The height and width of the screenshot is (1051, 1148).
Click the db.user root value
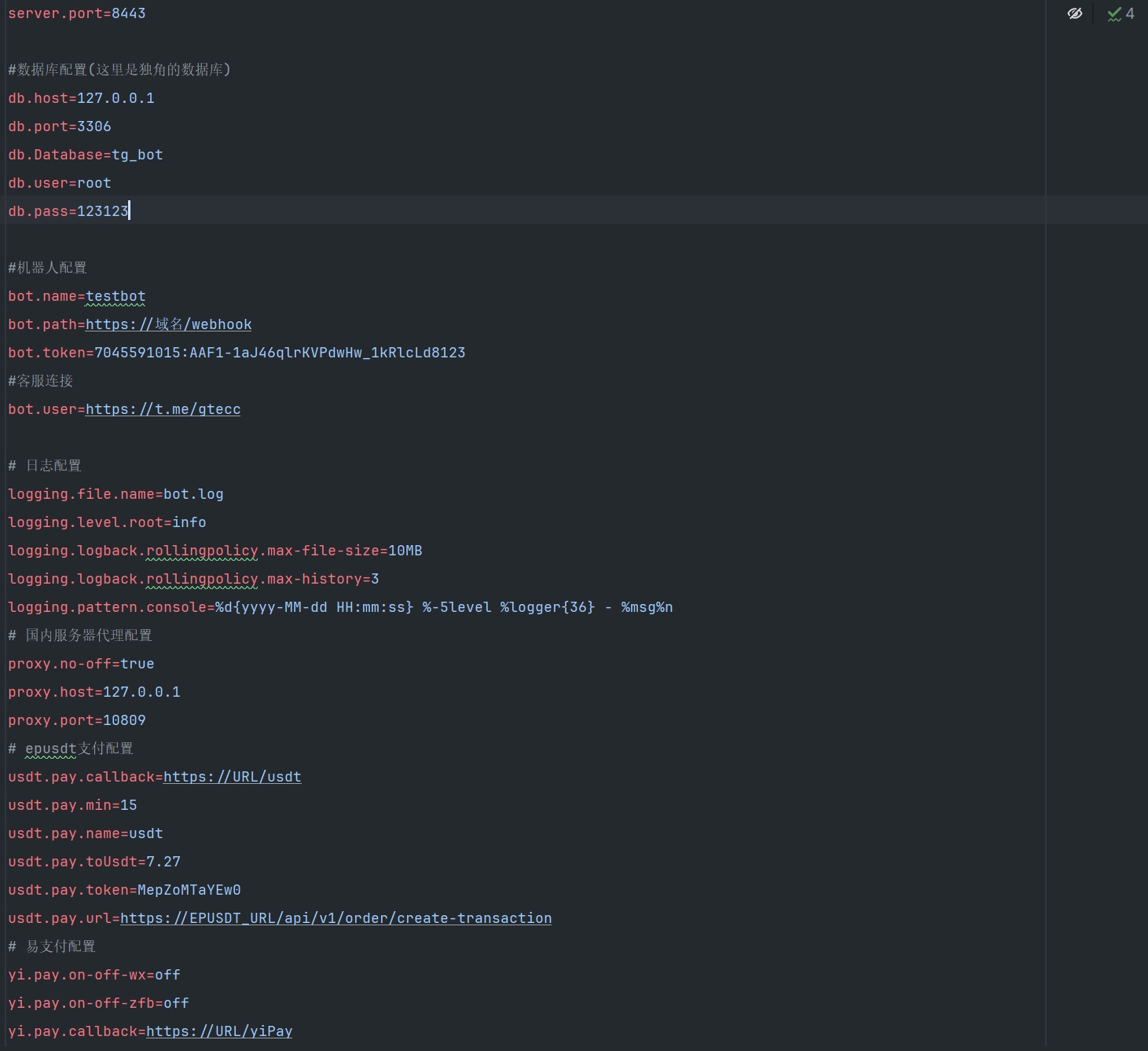94,183
